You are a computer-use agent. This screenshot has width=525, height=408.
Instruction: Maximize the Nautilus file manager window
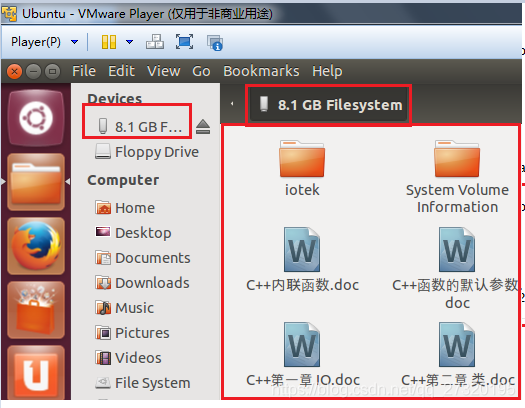[53, 71]
